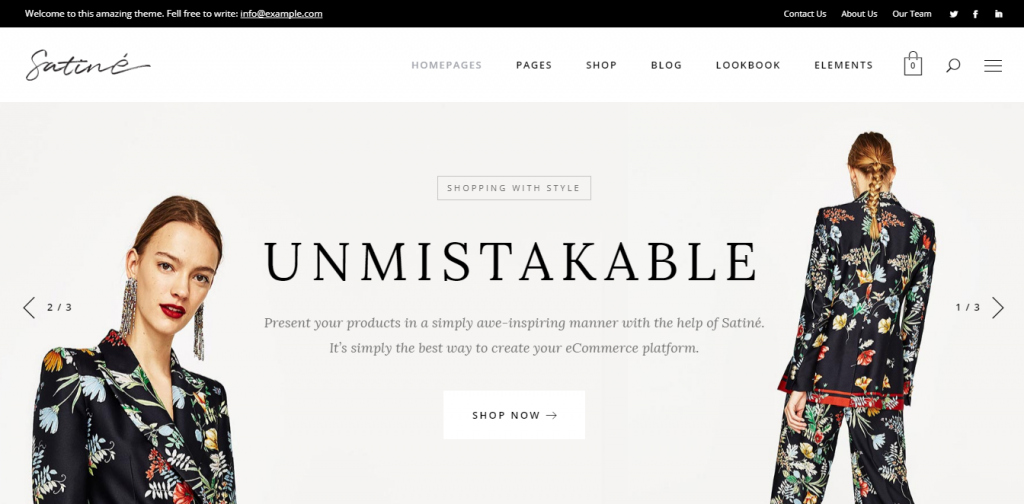Open the Elements menu item
The height and width of the screenshot is (504, 1024).
843,65
